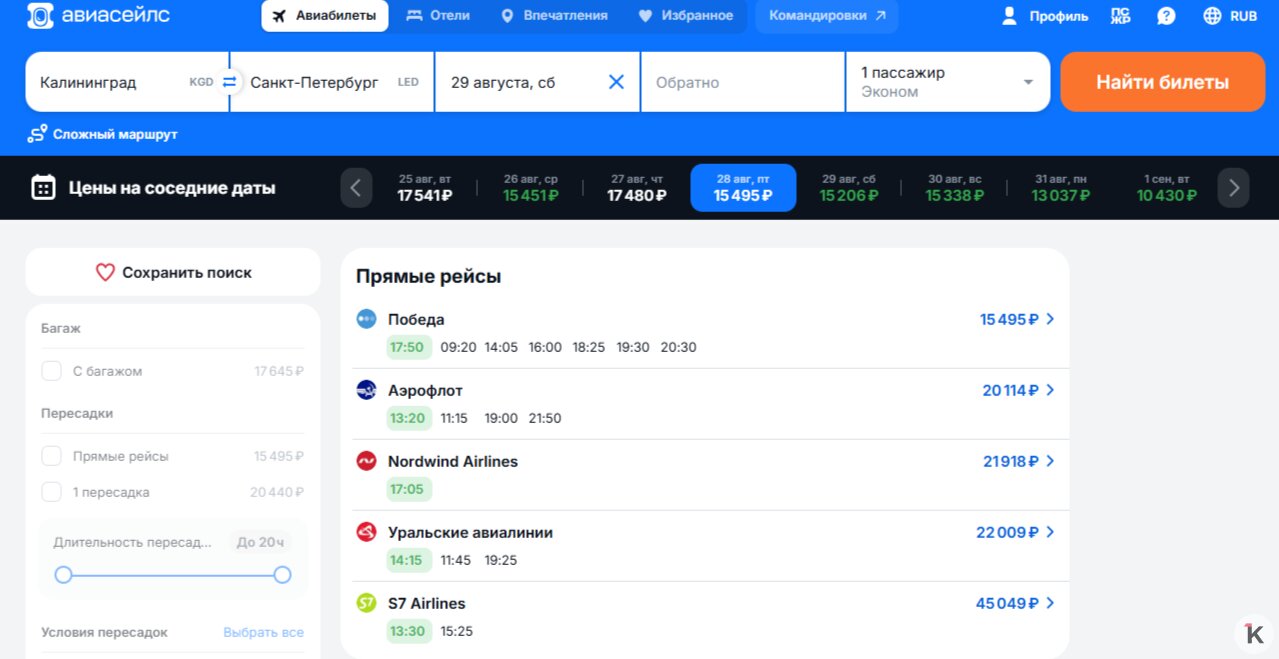Select Aeroflot 13:20 departure time
Screen dimensions: 1279x659
click(407, 418)
